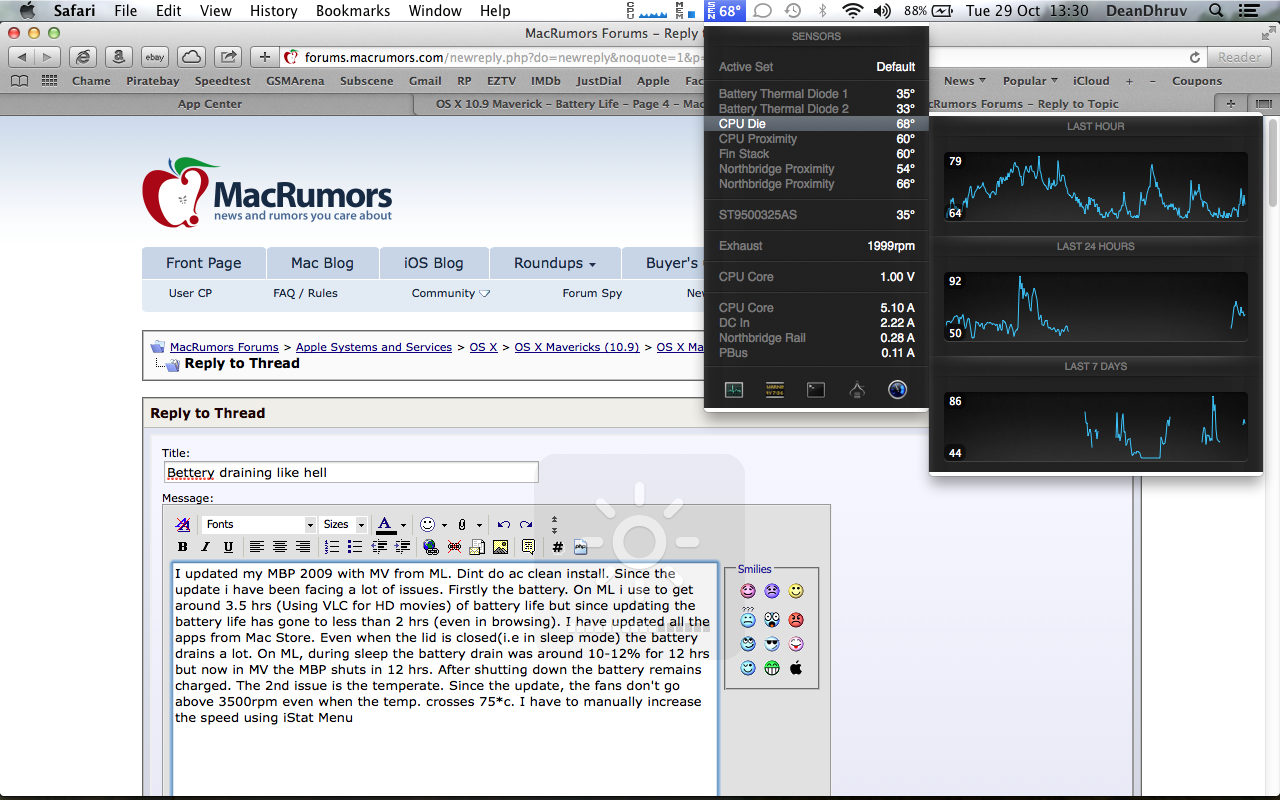
Task: Open the smilies dropdown in toolbar
Action: coord(444,525)
